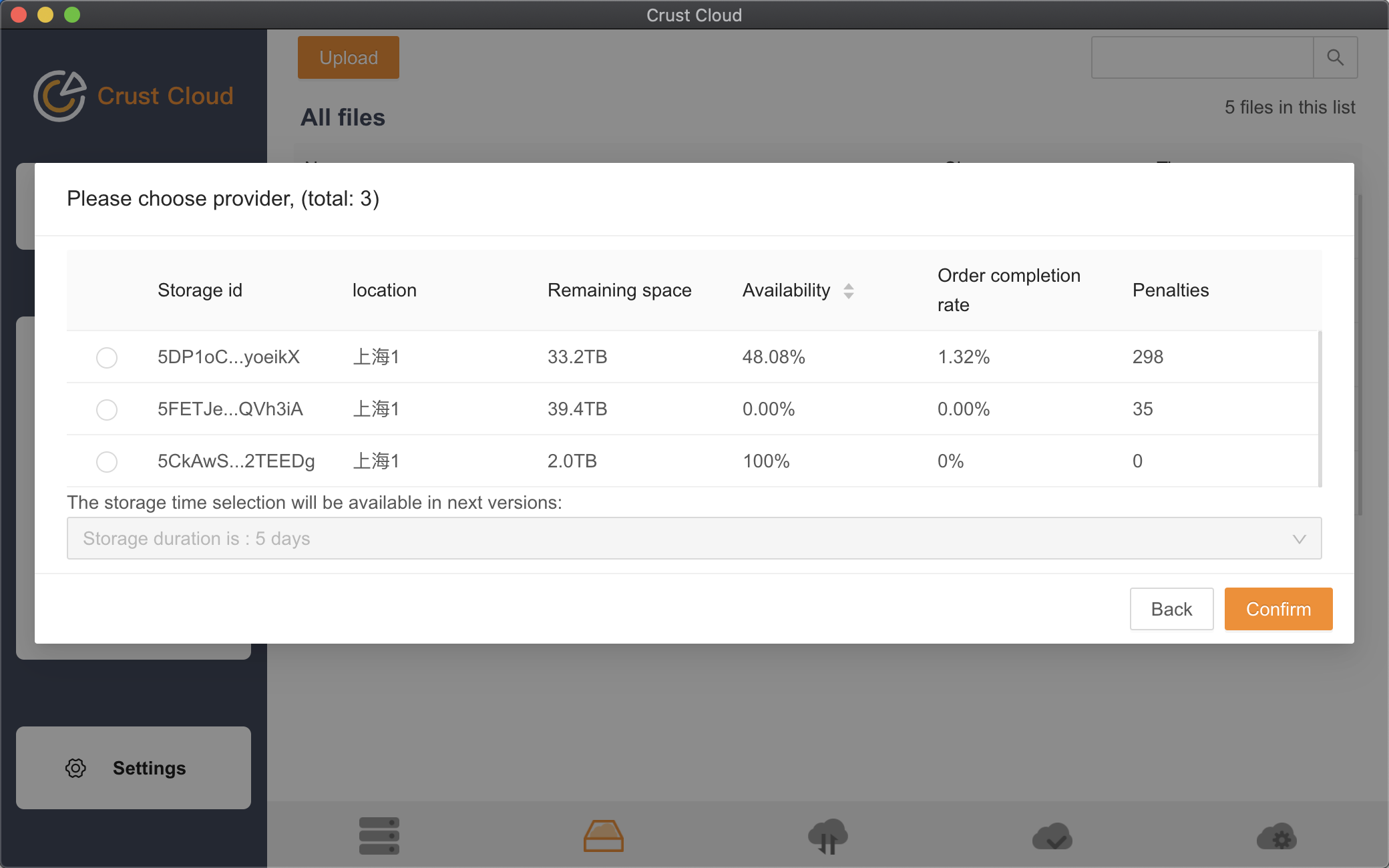1389x868 pixels.
Task: Sort by Availability column arrows
Action: 848,291
